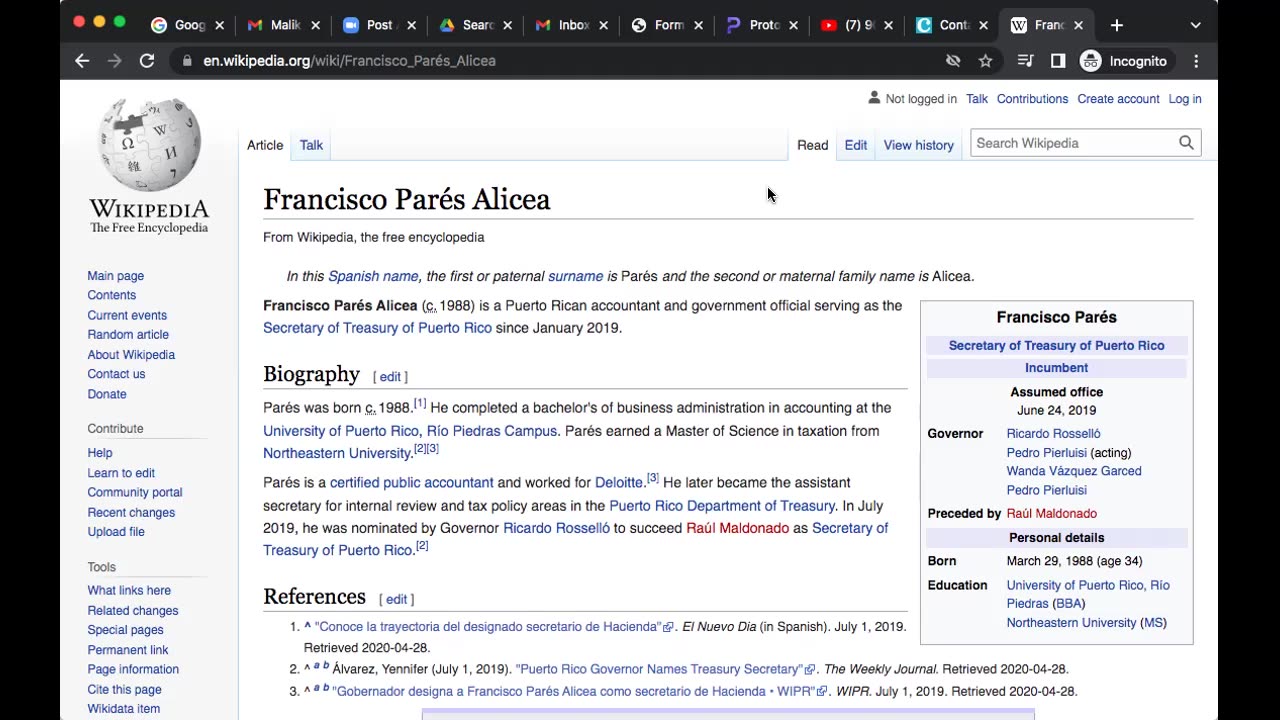Open Puerto Rico Department of Treasury link
This screenshot has width=1280, height=720.
click(722, 506)
